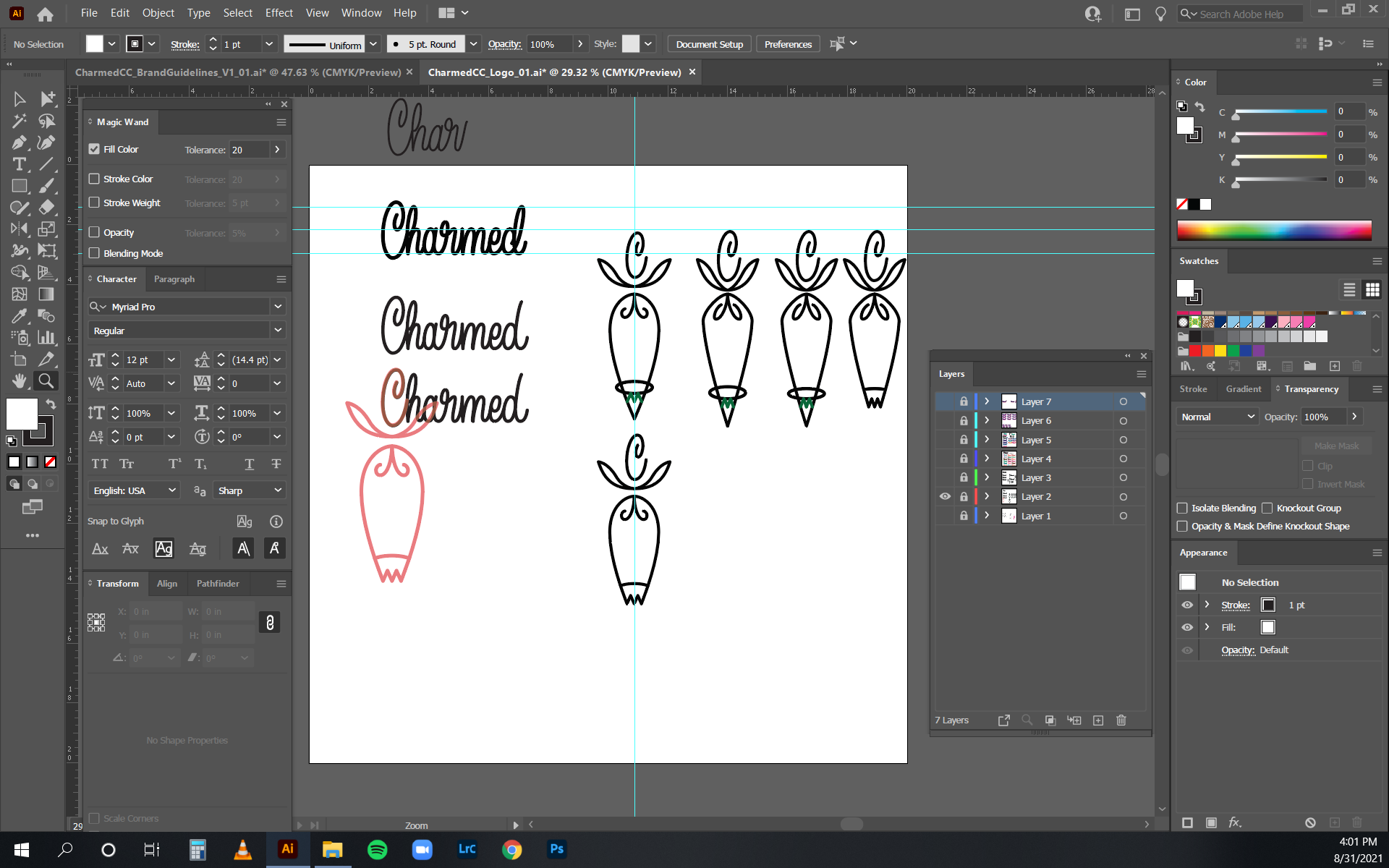Click the Document Setup button
This screenshot has width=1389, height=868.
pyautogui.click(x=709, y=44)
